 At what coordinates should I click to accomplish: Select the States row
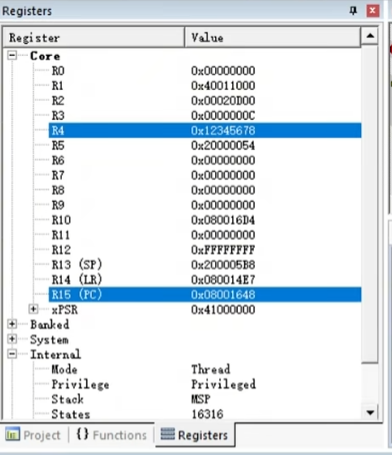coord(205,414)
